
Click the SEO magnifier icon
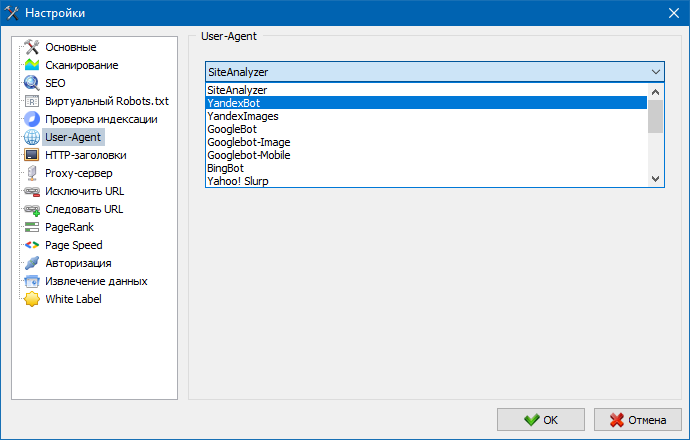coord(32,83)
